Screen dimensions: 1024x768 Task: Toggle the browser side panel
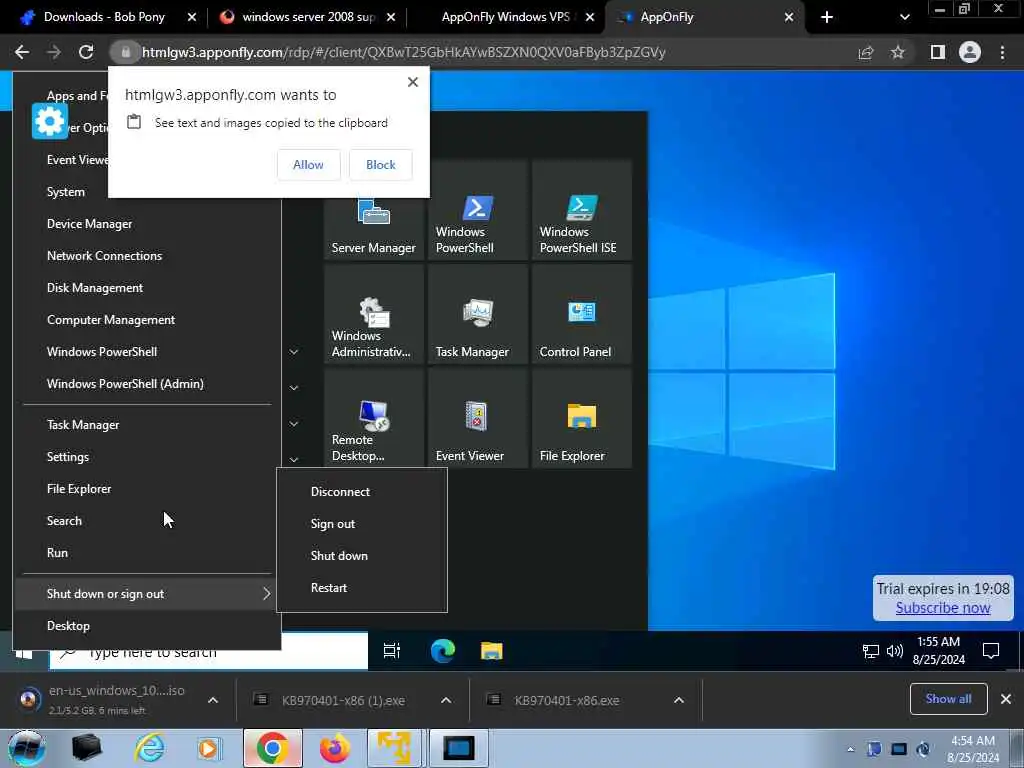point(938,52)
